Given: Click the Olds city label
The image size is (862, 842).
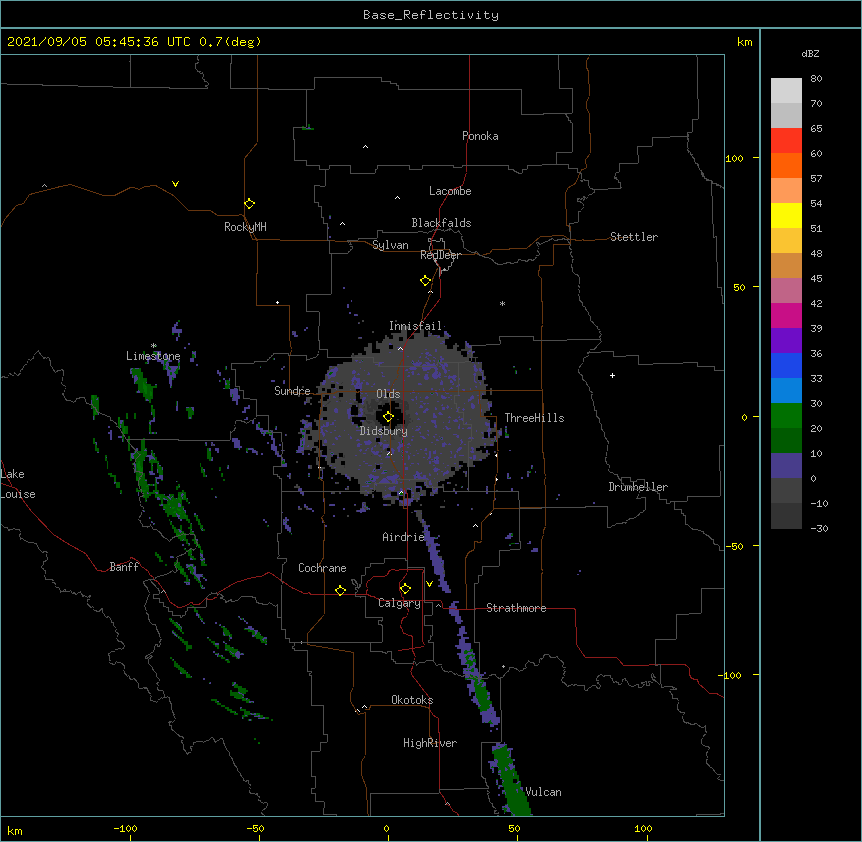Looking at the screenshot, I should [x=388, y=394].
